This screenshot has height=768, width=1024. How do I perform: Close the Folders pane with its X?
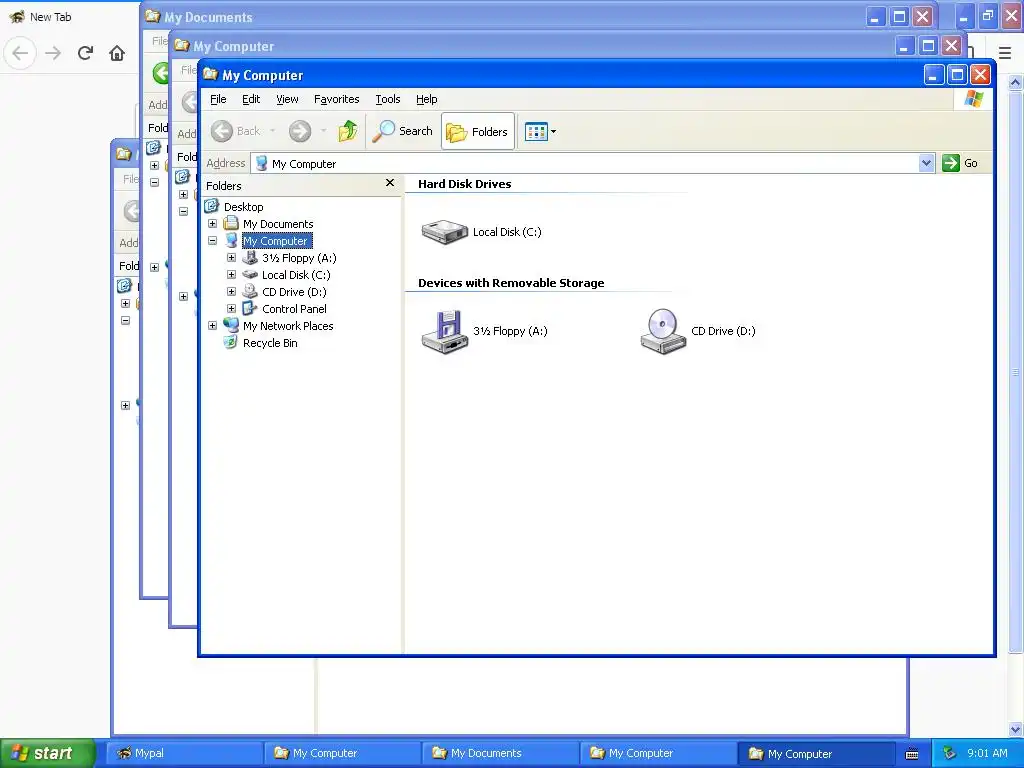tap(390, 183)
